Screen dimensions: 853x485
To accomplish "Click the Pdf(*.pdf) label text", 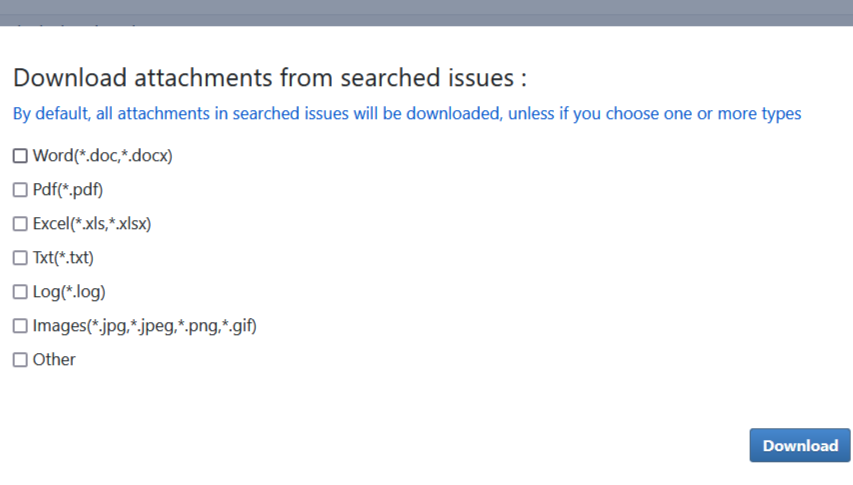I will click(68, 190).
